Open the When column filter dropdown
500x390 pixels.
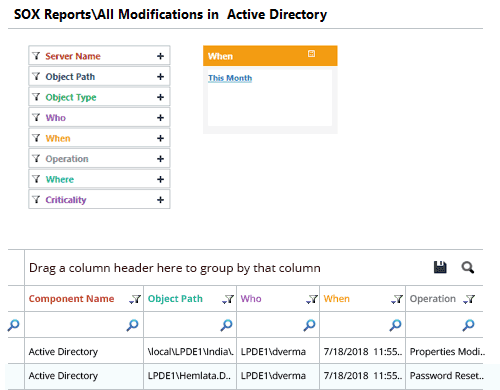tap(397, 299)
